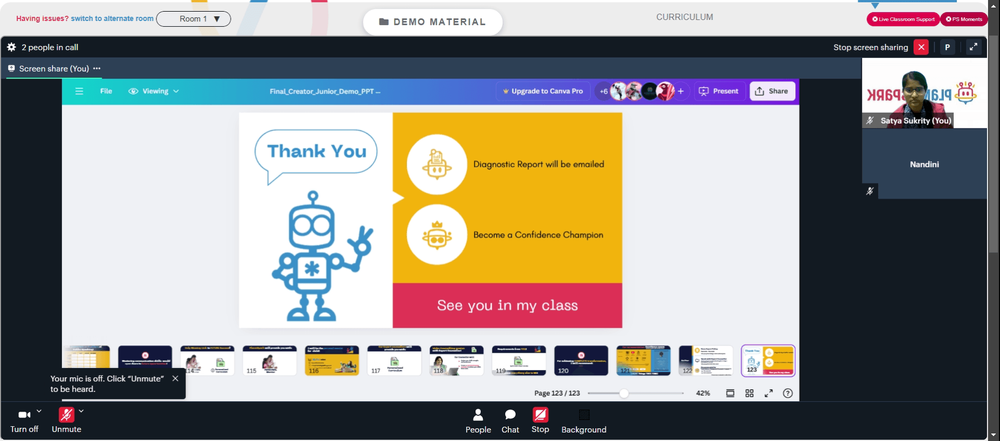This screenshot has height=441, width=1000.
Task: Select slide thumbnail 120
Action: point(581,361)
